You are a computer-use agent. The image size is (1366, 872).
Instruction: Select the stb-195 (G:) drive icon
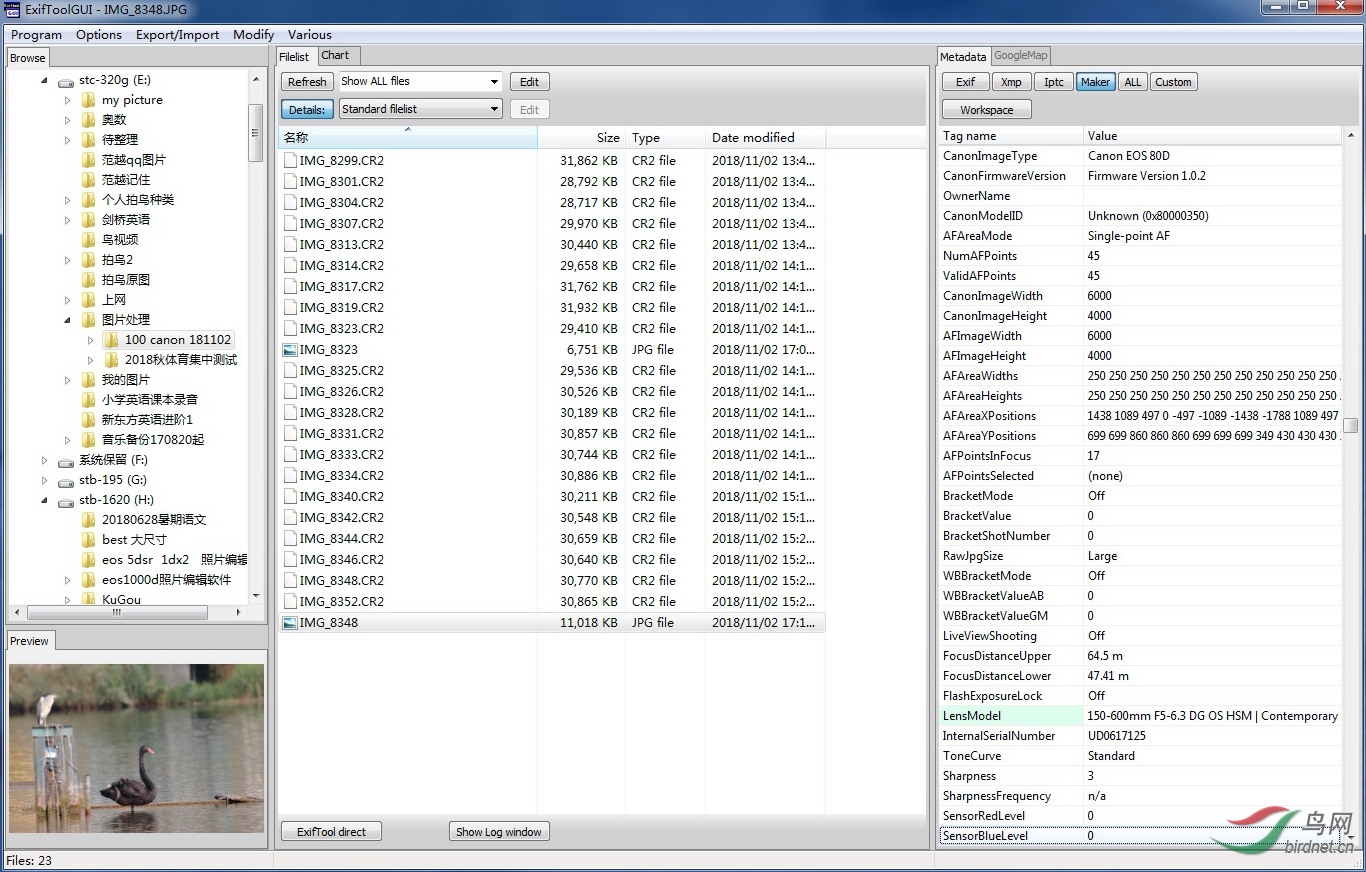(66, 481)
